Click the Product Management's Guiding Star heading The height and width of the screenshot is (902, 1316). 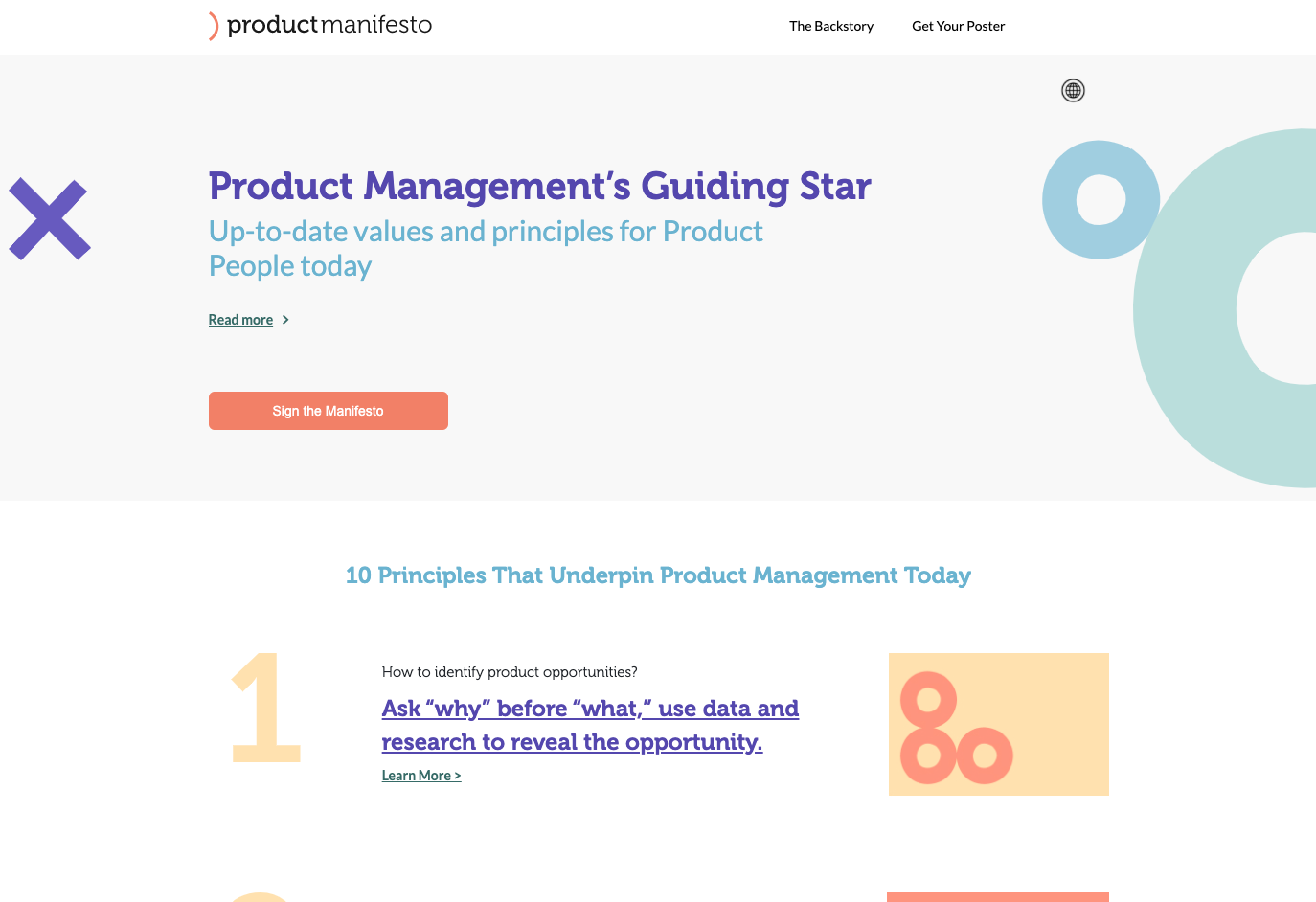pyautogui.click(x=539, y=186)
